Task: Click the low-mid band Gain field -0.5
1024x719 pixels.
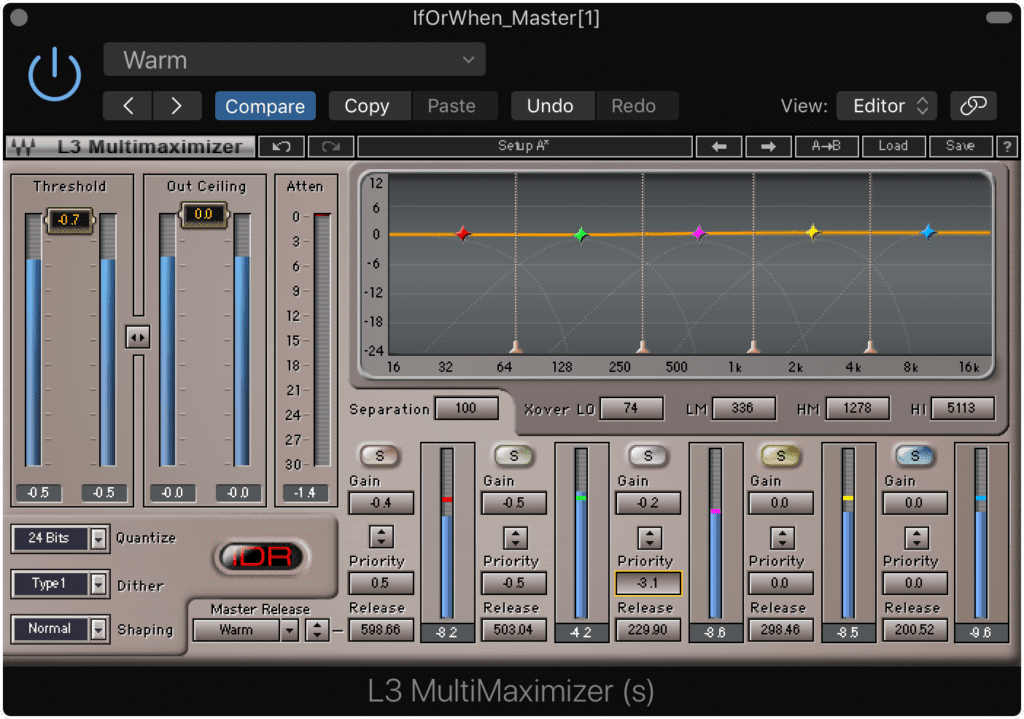Action: (x=514, y=503)
